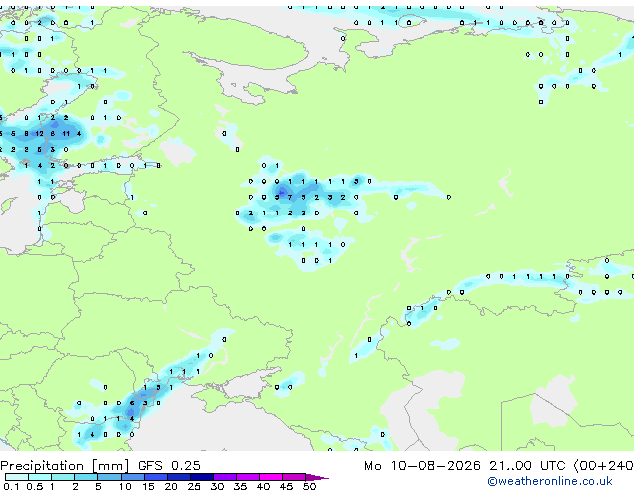
Task: Click the 45–50 mm legend color box
Action: point(294,477)
